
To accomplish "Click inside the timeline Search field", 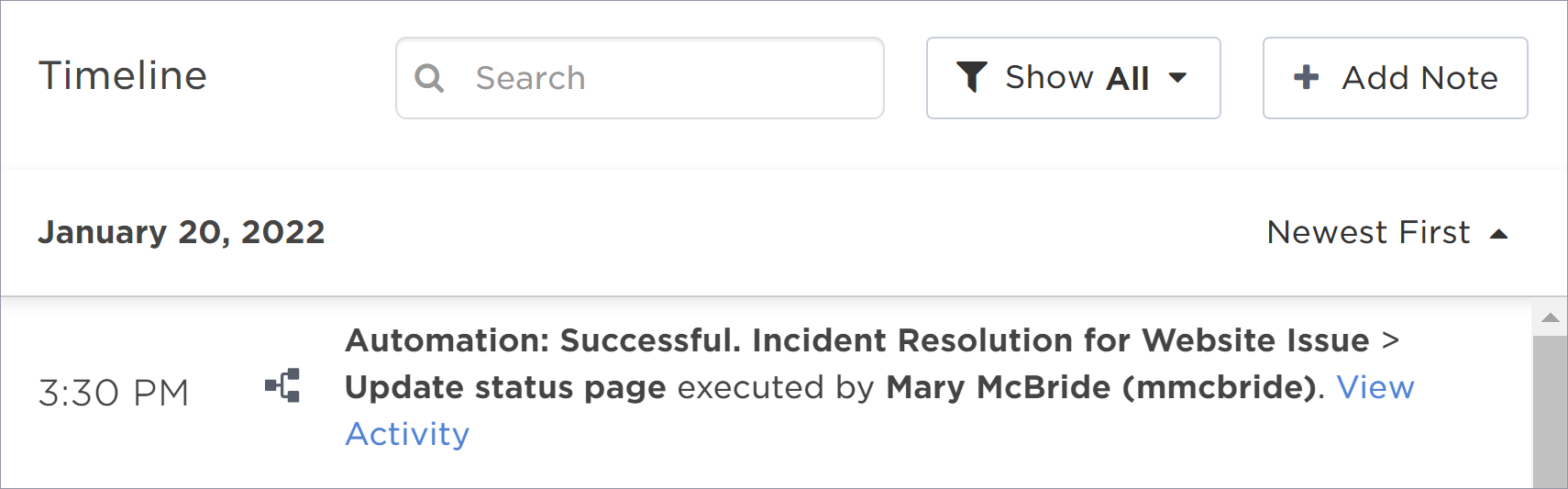I will click(x=640, y=78).
